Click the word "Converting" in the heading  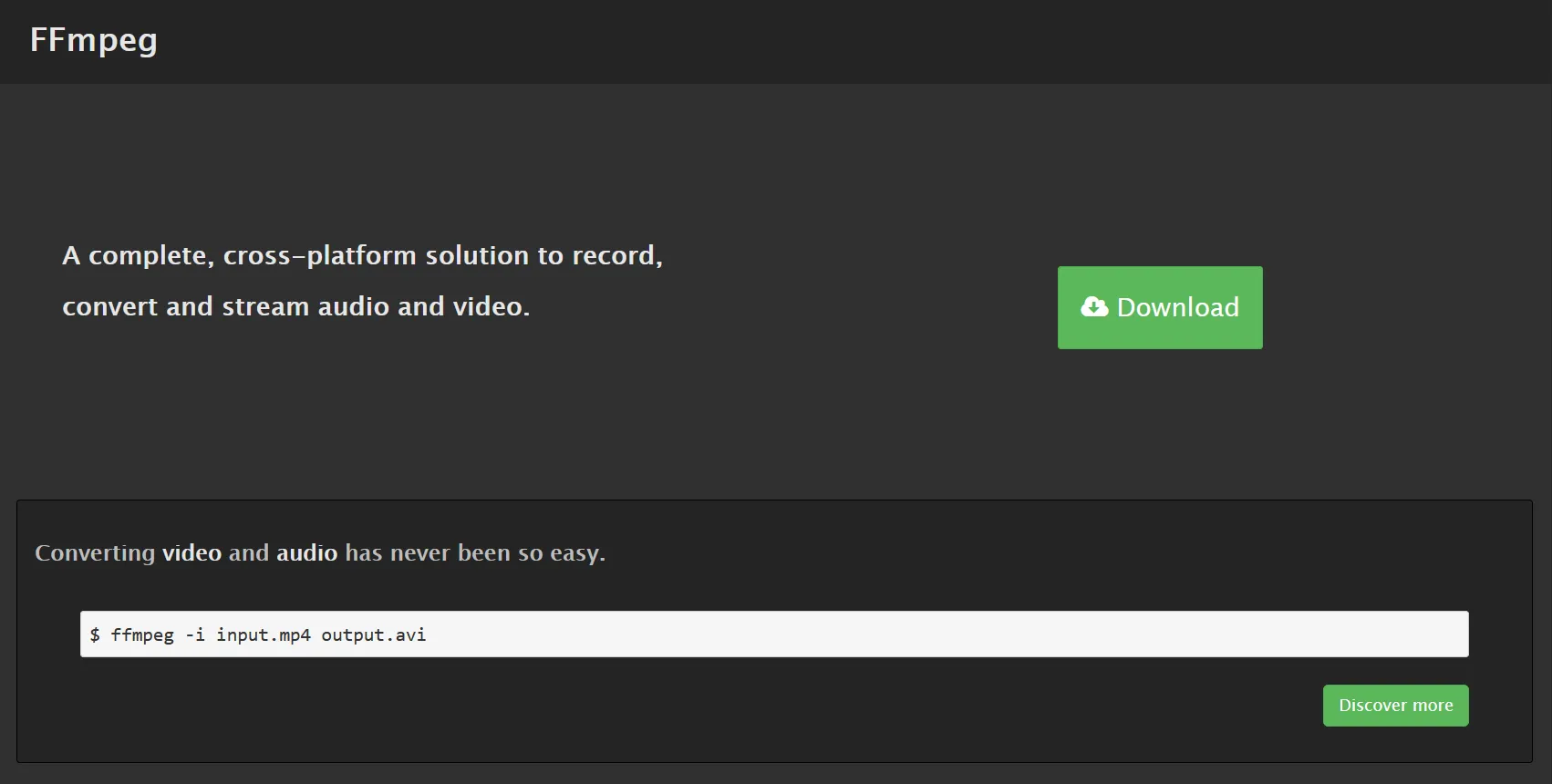95,553
